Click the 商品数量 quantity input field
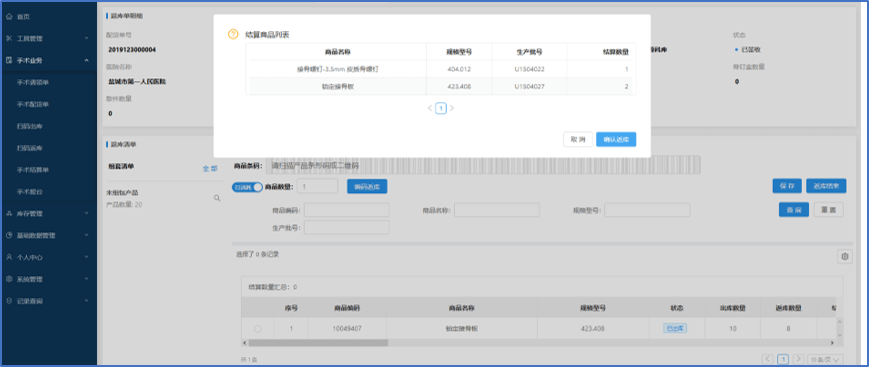869x367 pixels. point(318,187)
